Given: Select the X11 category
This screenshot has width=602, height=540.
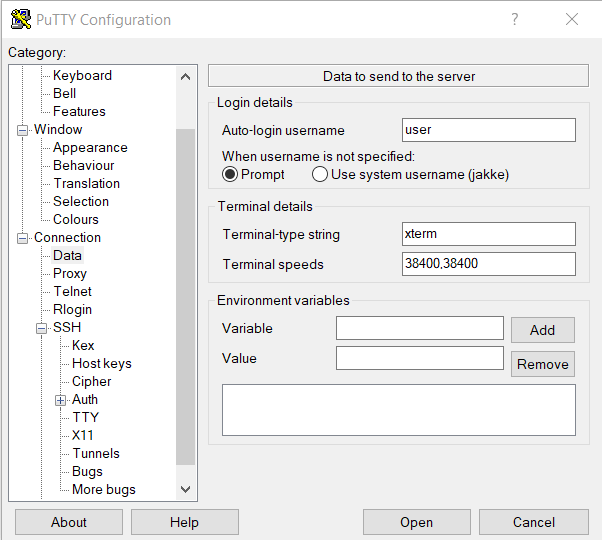Looking at the screenshot, I should [x=83, y=435].
